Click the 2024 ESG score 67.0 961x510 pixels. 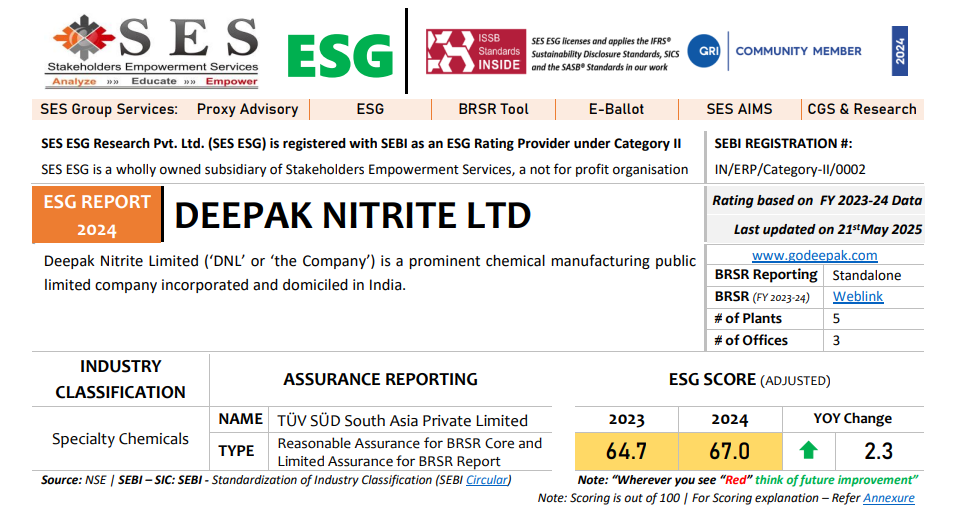[729, 451]
